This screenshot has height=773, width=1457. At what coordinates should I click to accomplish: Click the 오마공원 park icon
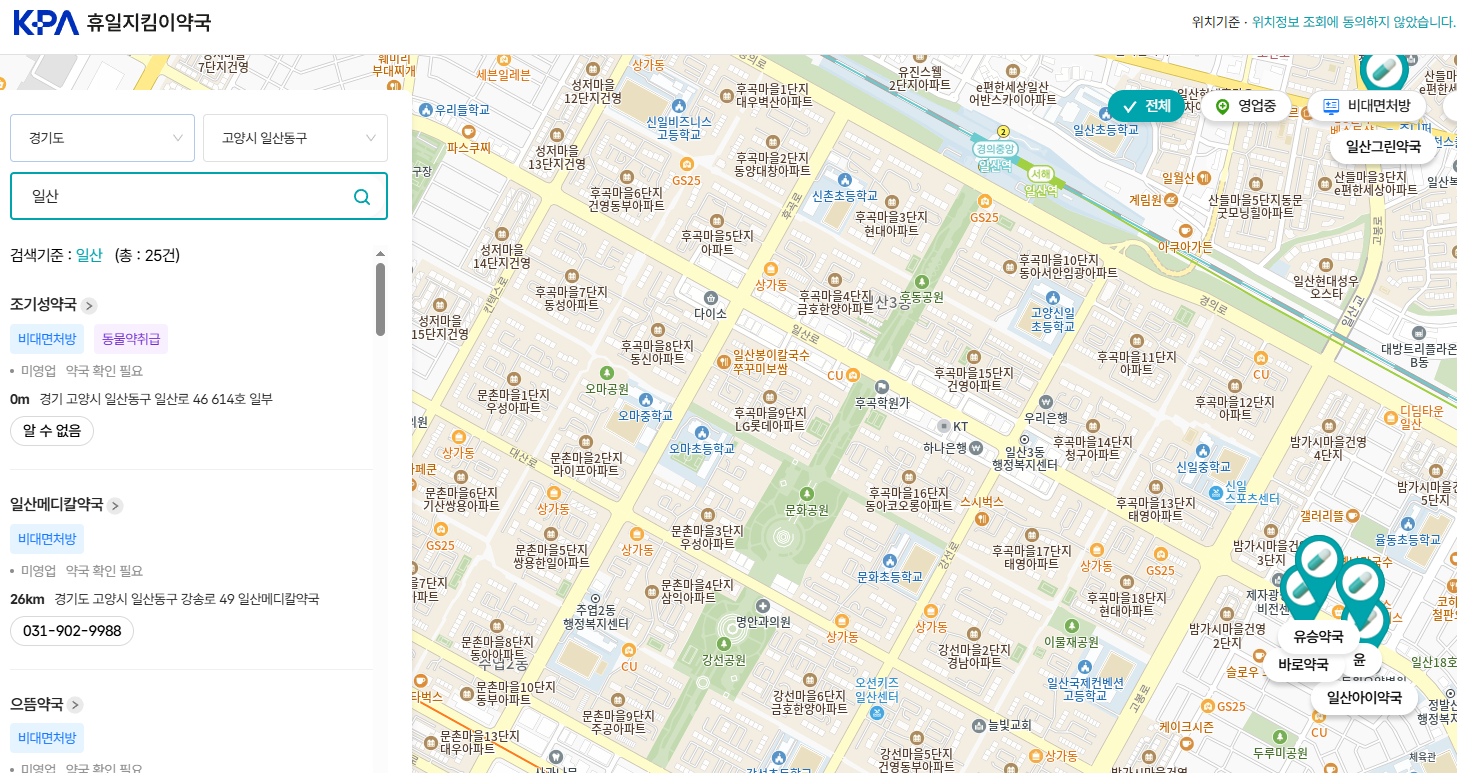[606, 372]
